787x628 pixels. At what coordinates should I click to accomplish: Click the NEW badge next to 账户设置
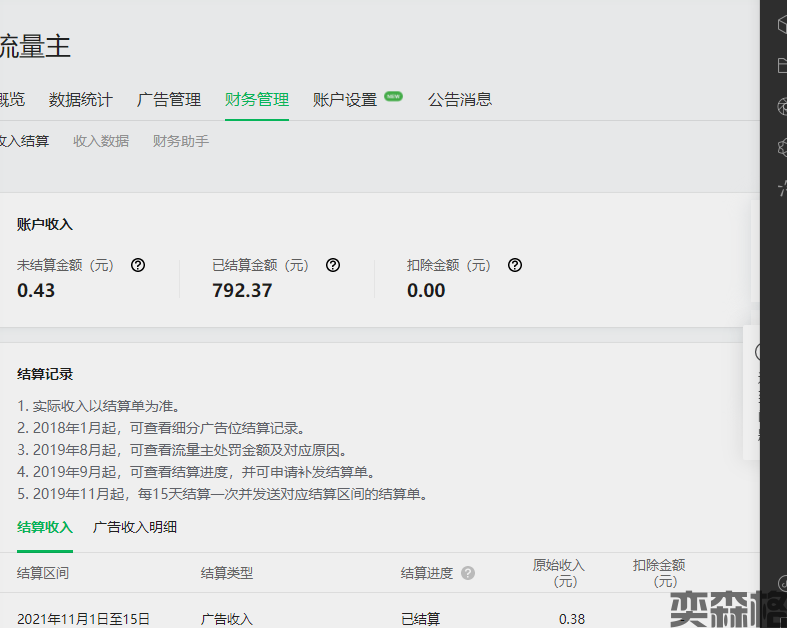394,97
